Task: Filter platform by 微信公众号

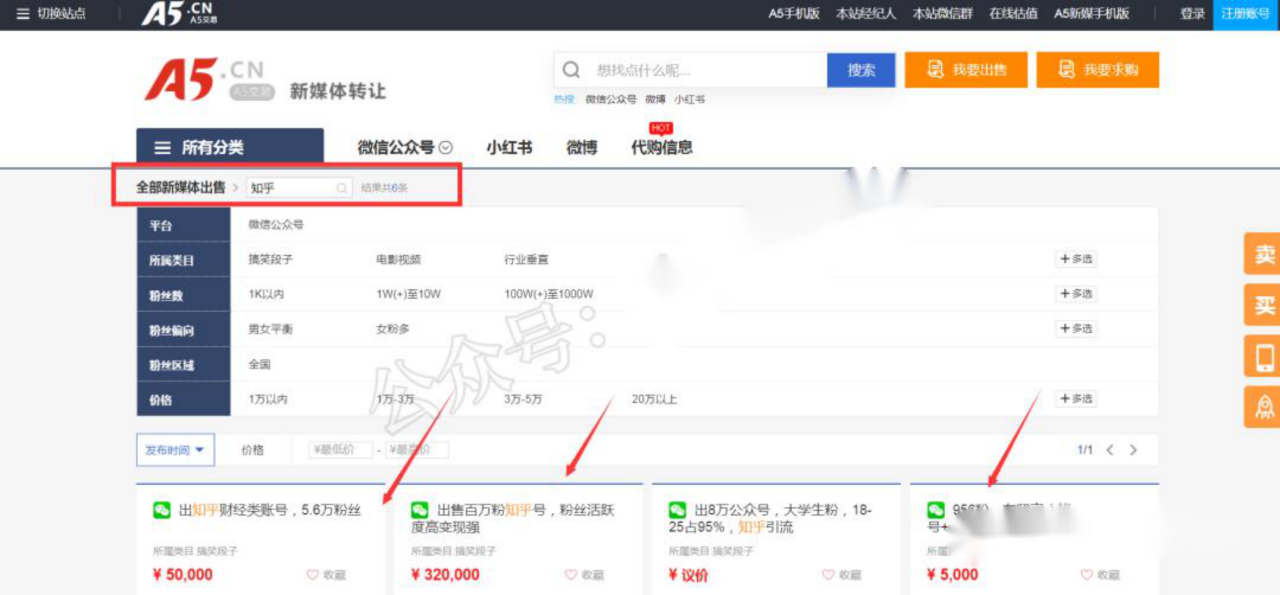Action: tap(276, 225)
